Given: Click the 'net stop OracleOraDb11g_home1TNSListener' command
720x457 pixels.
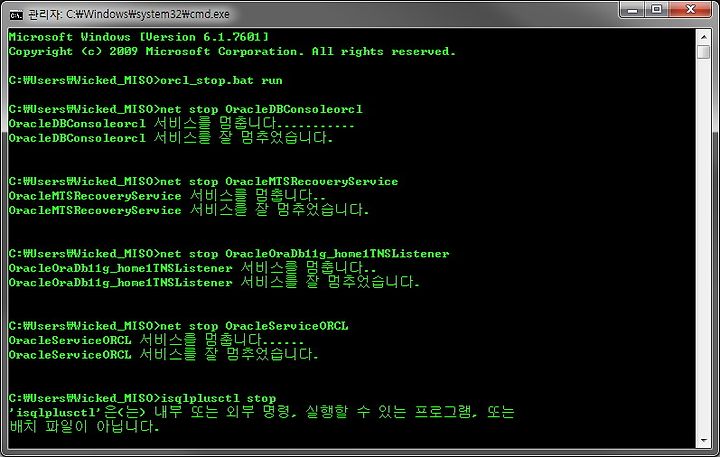Looking at the screenshot, I should tap(229, 254).
